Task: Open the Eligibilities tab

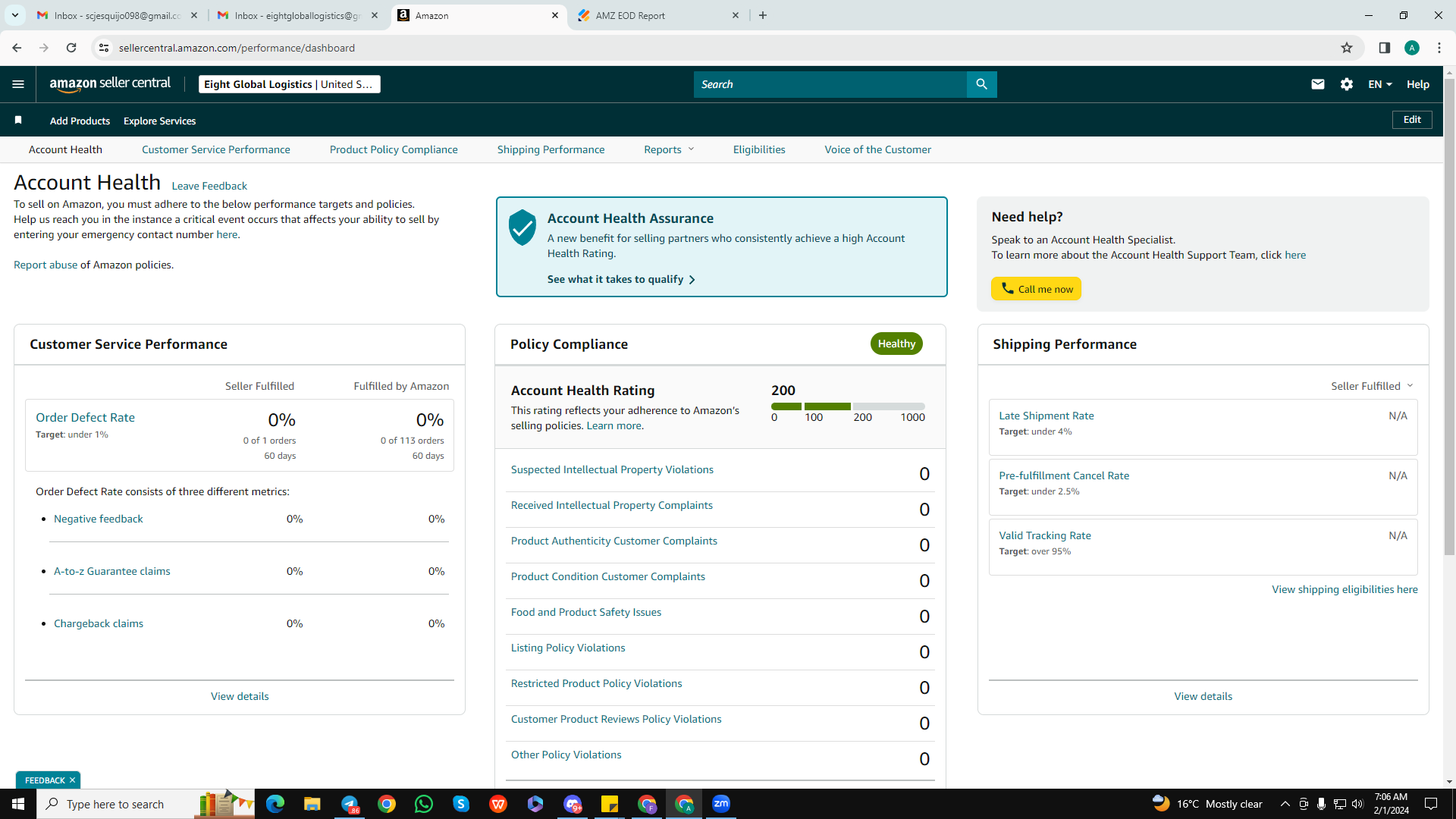Action: (x=759, y=149)
